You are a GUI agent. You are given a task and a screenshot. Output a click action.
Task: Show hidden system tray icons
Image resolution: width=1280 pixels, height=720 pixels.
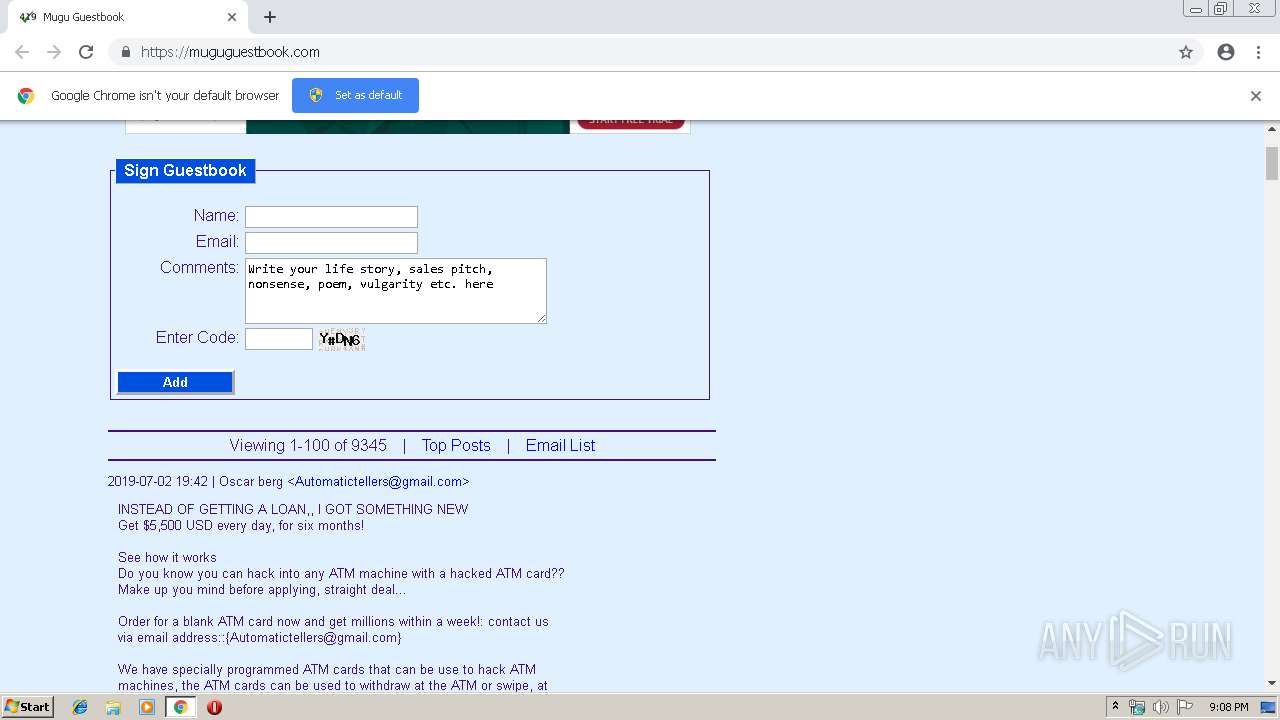click(1115, 707)
